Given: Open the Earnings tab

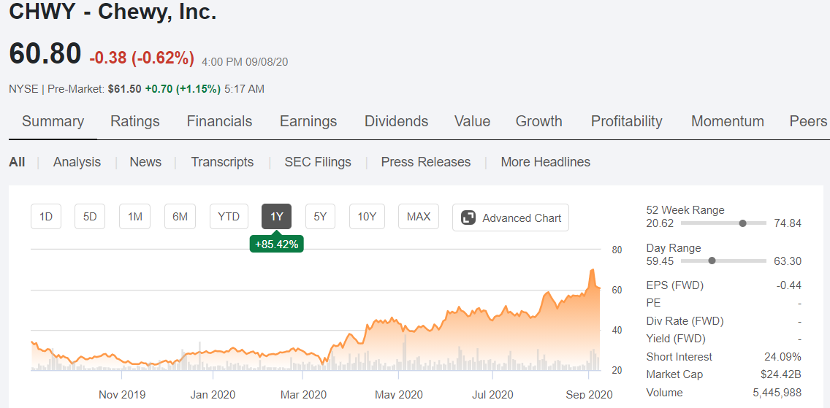Looking at the screenshot, I should 308,121.
